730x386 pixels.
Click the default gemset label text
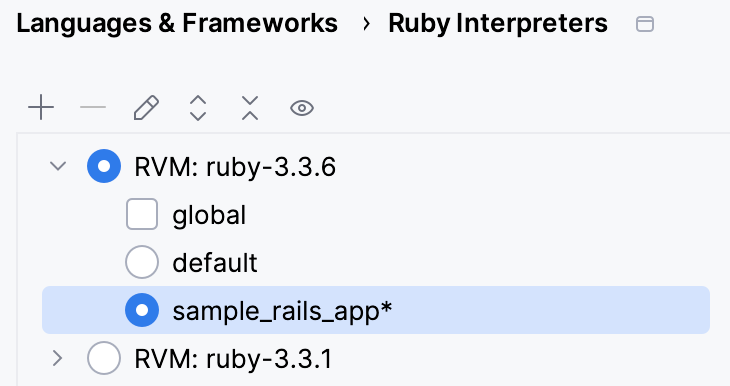pyautogui.click(x=215, y=263)
